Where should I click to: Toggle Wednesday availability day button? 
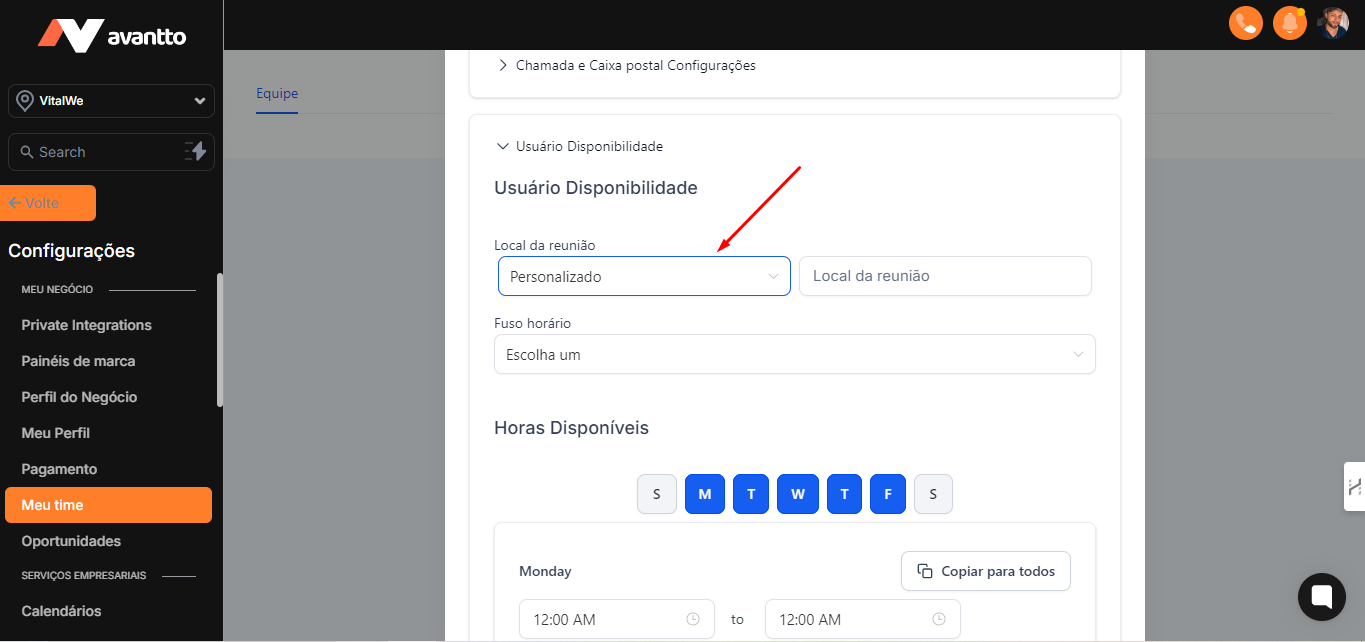point(797,494)
